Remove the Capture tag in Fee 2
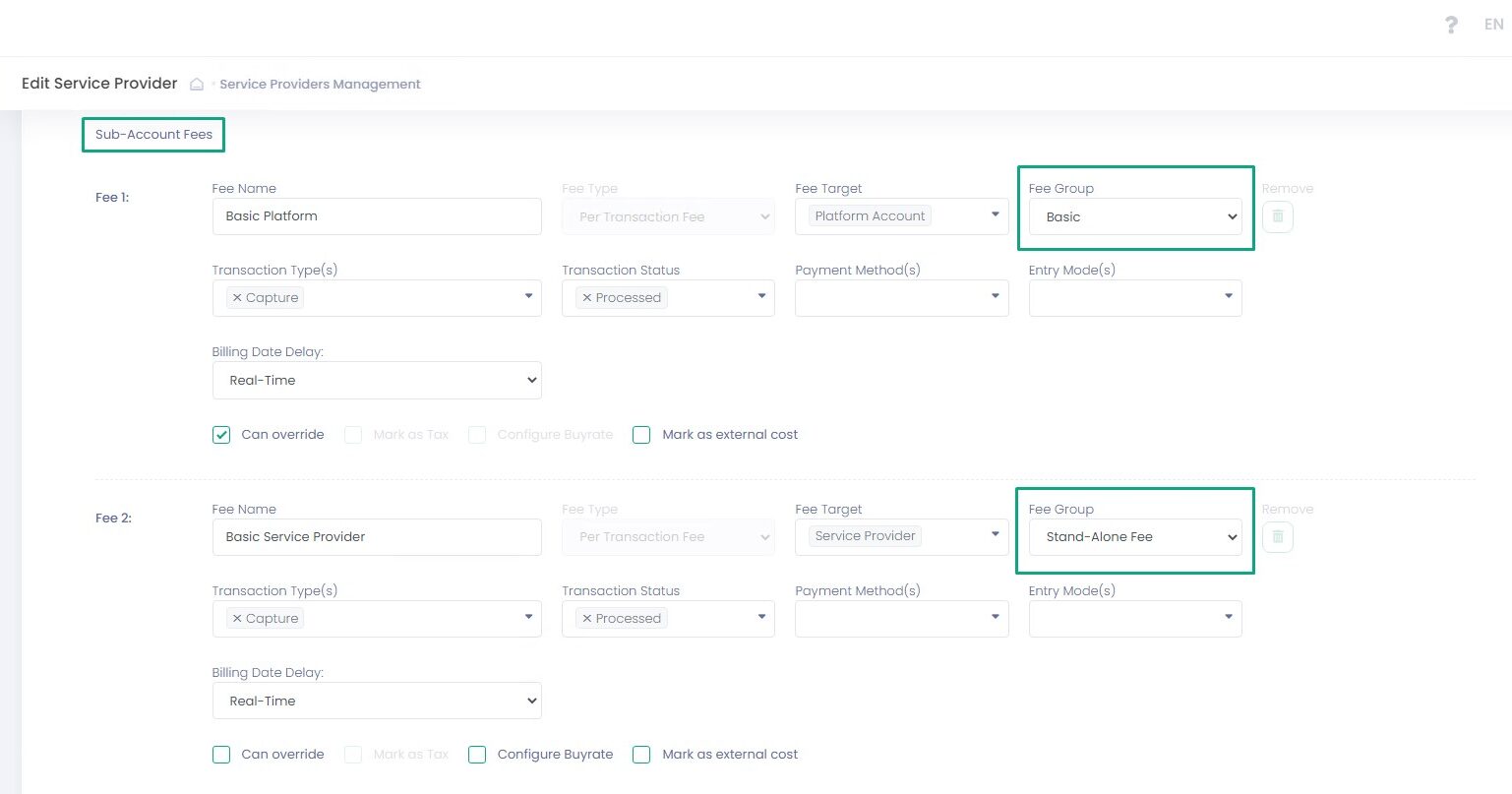 click(237, 619)
